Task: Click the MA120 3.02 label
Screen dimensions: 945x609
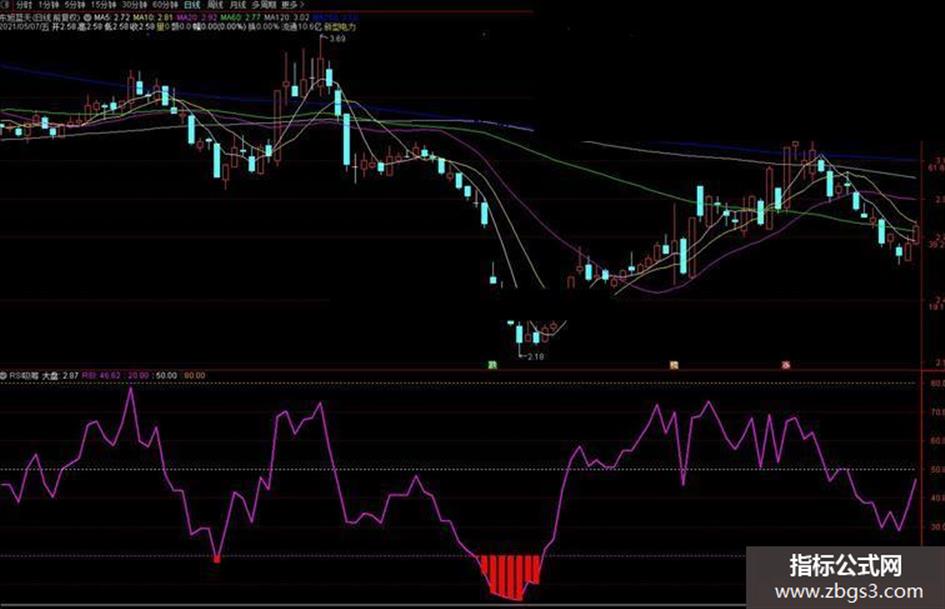Action: (286, 18)
